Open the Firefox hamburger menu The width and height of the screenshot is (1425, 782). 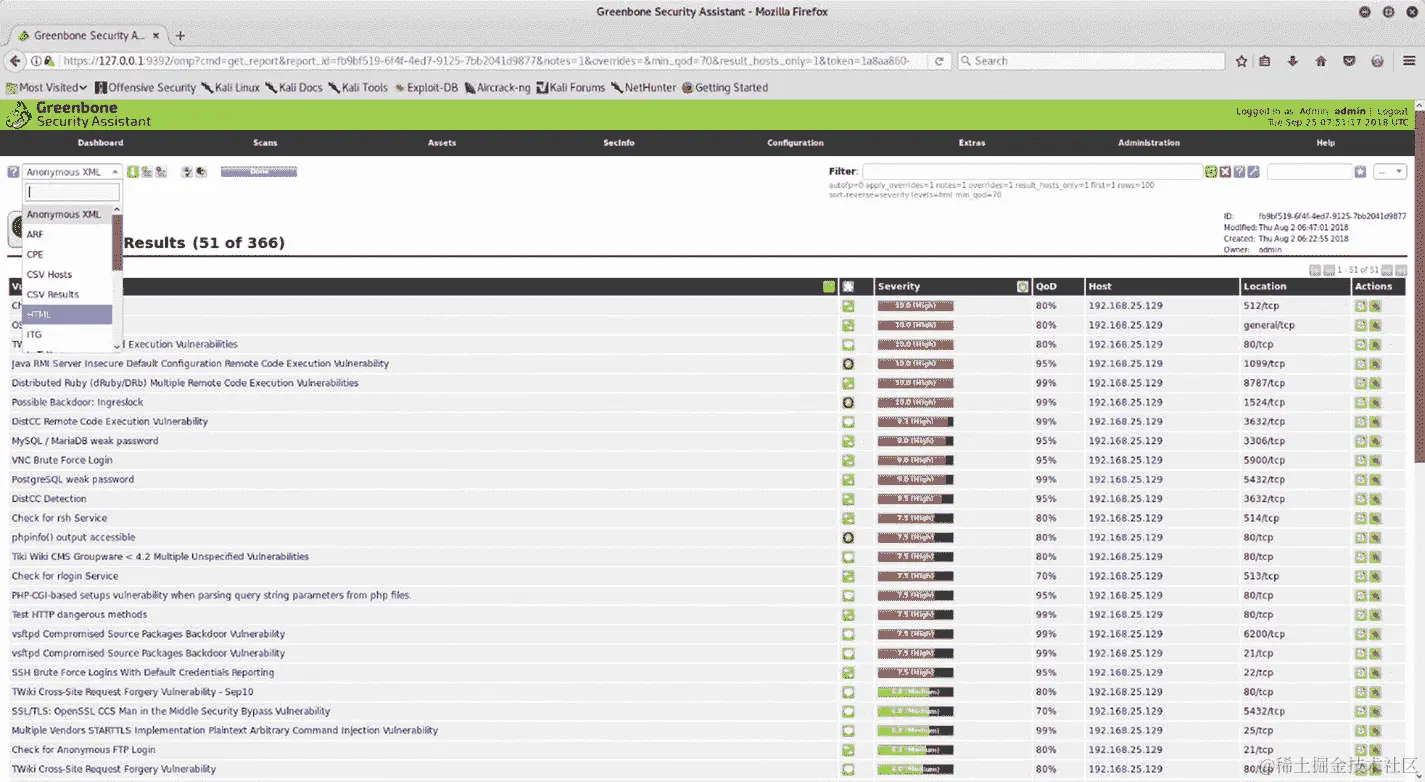pos(1408,61)
